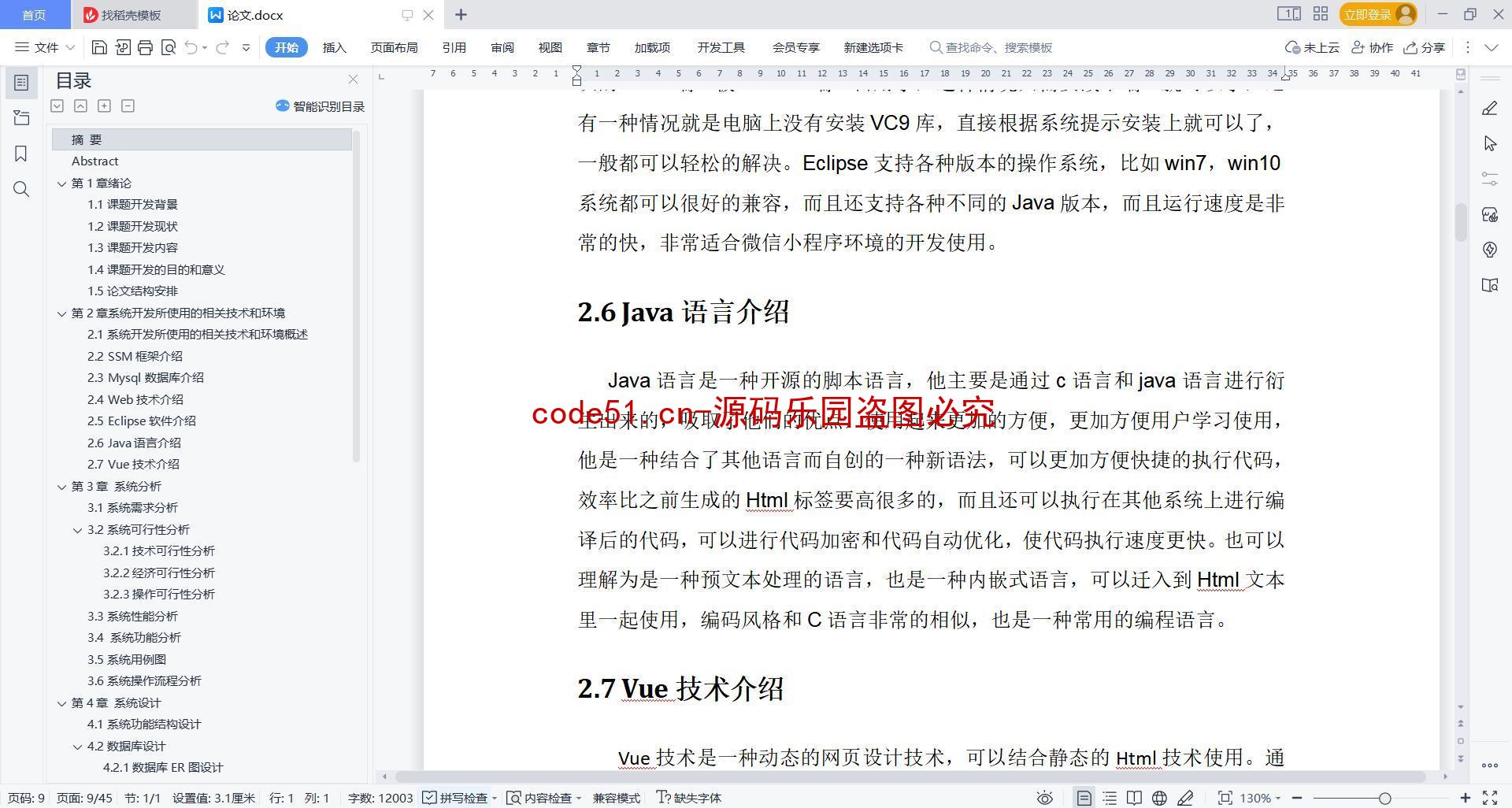Click the Print icon in quick toolbar

(x=145, y=47)
